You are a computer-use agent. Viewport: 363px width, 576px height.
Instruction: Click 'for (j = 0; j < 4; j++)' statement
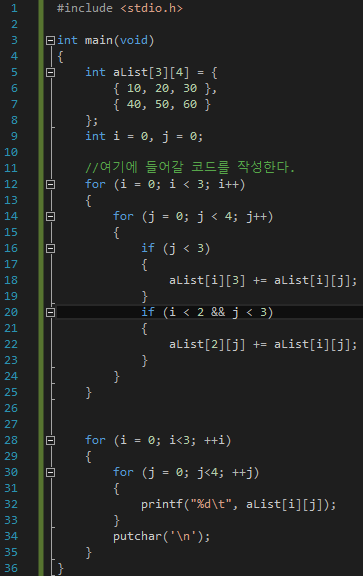point(193,216)
